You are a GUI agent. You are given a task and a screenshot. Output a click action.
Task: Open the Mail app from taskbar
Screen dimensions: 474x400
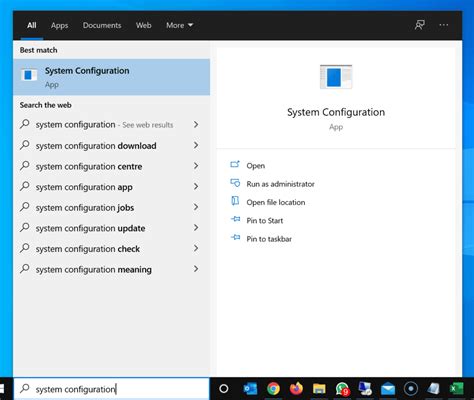[388, 389]
